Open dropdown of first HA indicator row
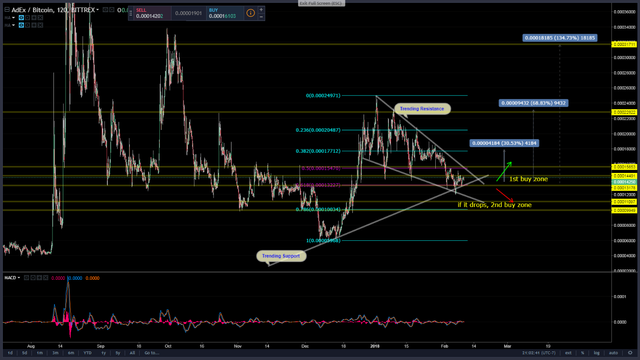This screenshot has width=640, height=360. [x=13, y=18]
